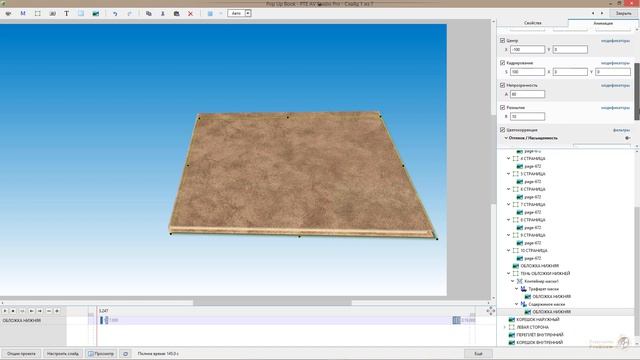Viewport: 640px width, 360px height.
Task: Toggle the grid icon in toolbar
Action: coord(210,13)
